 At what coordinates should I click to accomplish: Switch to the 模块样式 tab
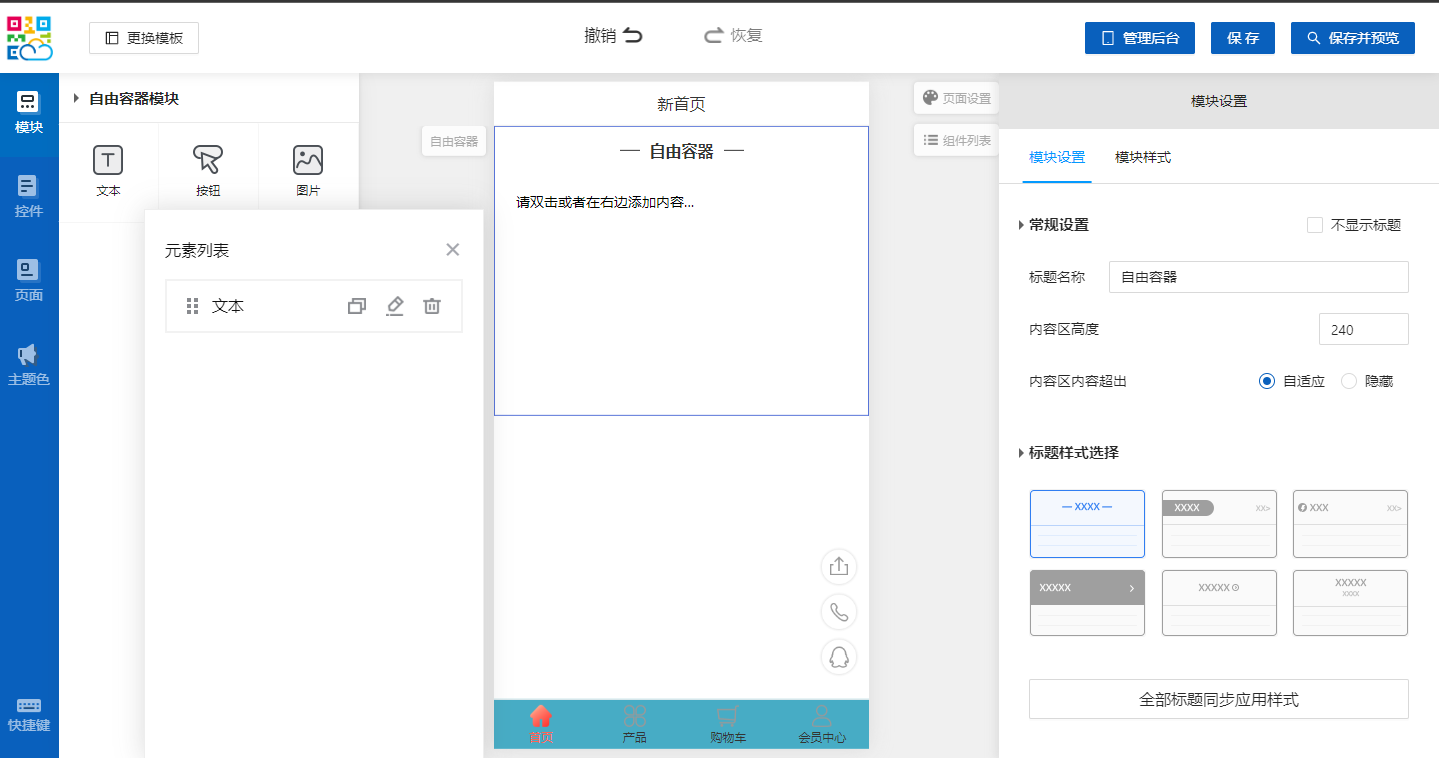[x=1142, y=158]
